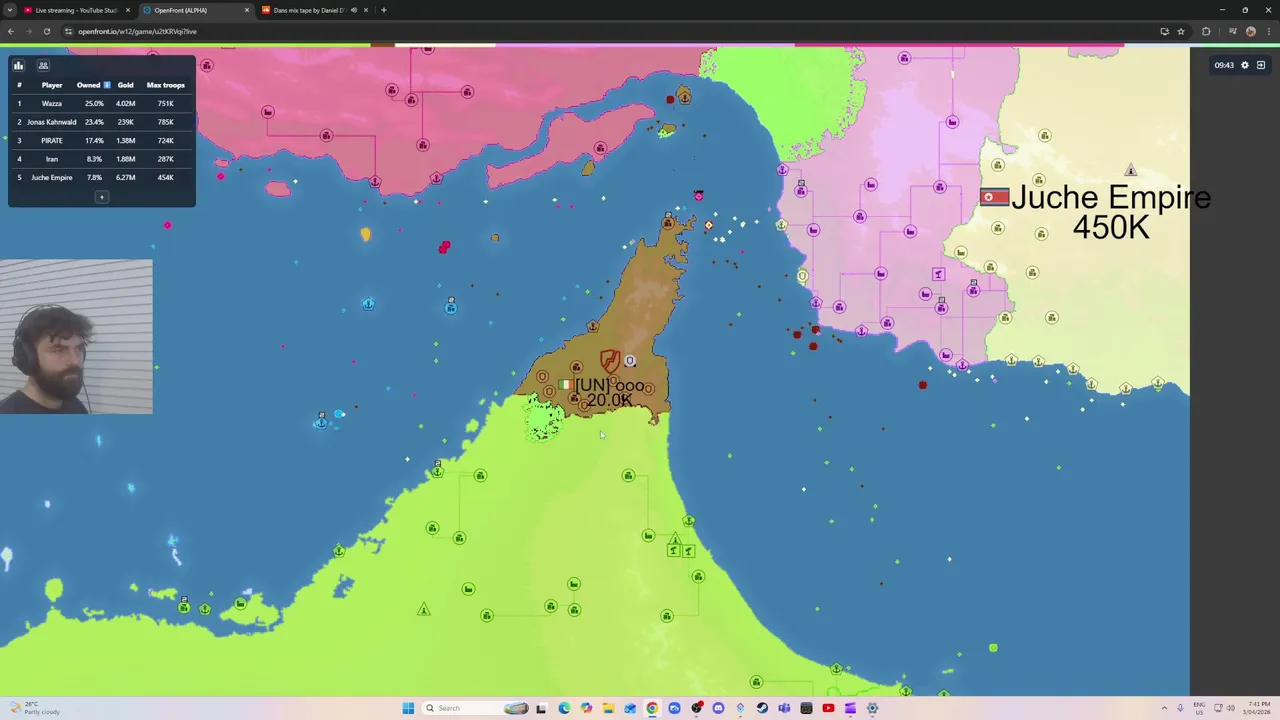
Task: Open Steam from the taskbar
Action: [x=762, y=708]
